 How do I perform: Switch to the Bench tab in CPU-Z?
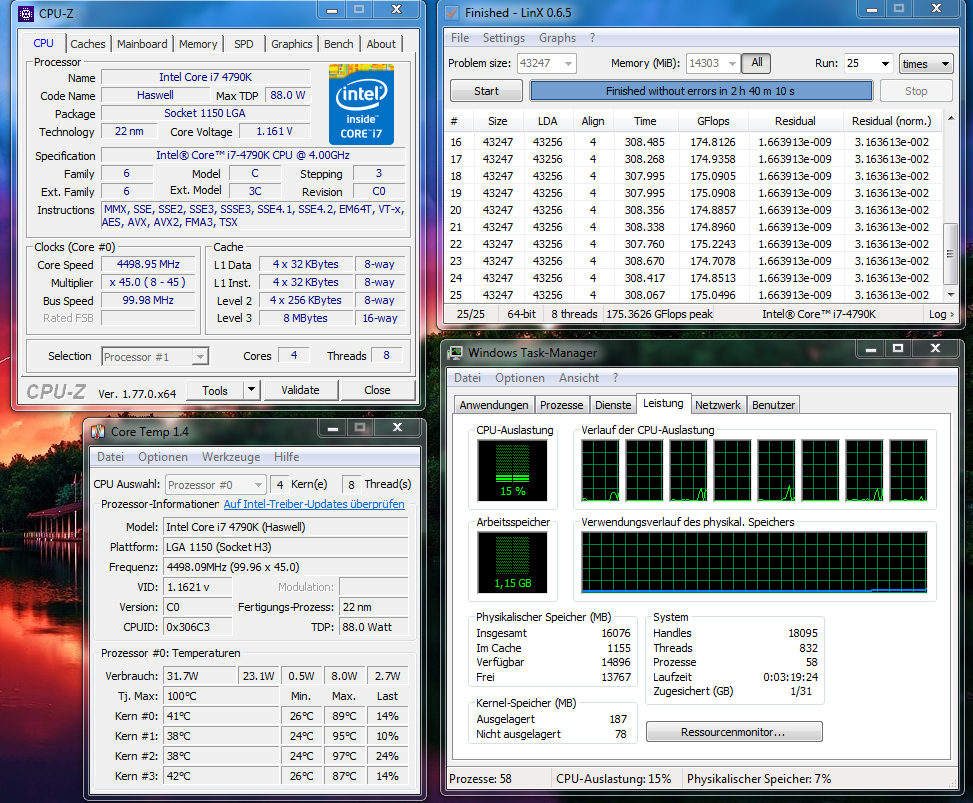coord(338,44)
